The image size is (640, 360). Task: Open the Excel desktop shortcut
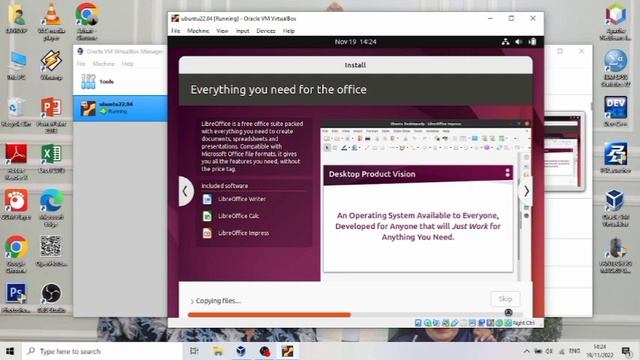coord(51,158)
